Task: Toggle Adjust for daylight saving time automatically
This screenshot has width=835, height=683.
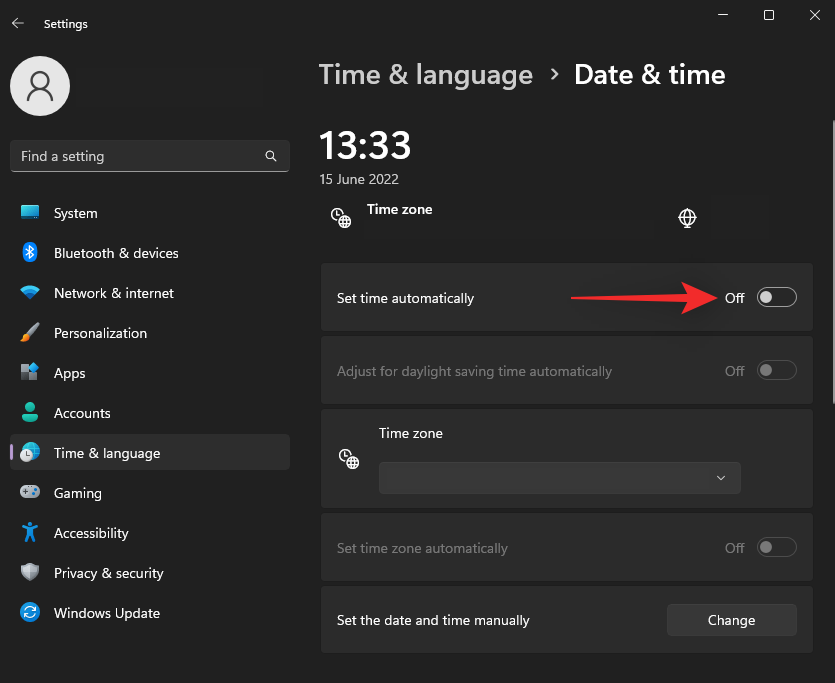Action: (777, 370)
